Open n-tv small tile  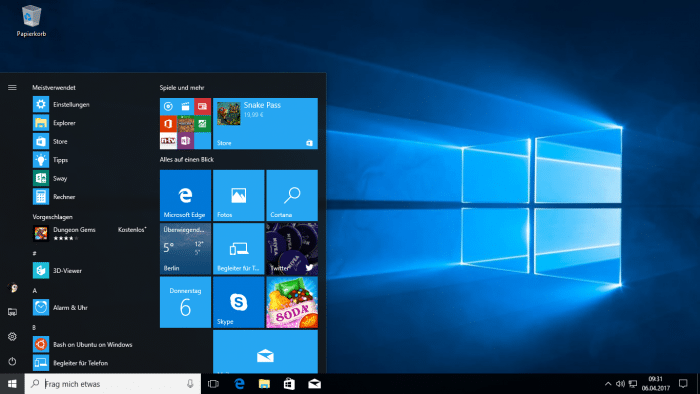168,141
